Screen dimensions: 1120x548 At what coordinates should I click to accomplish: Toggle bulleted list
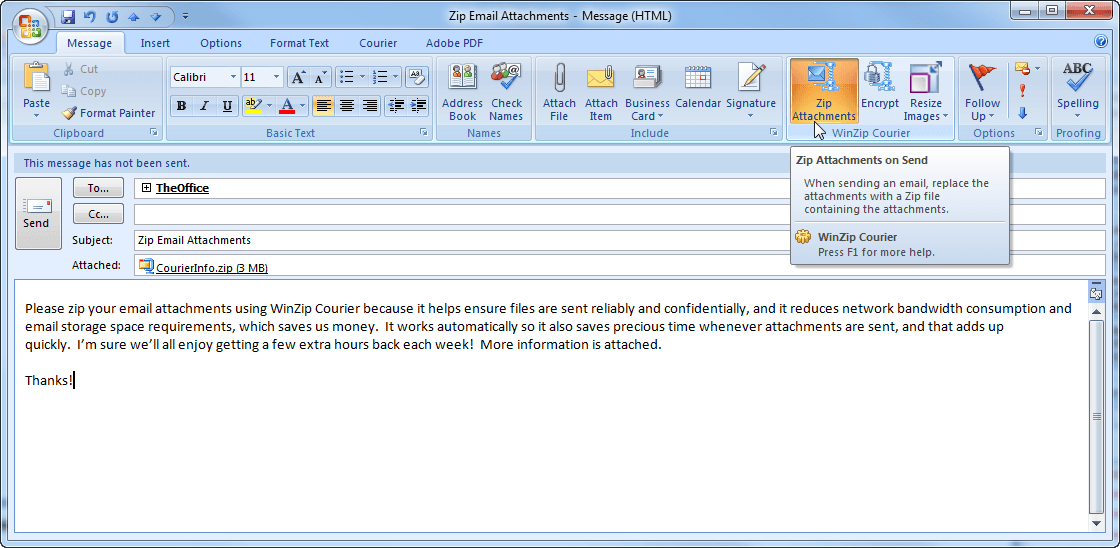point(346,76)
